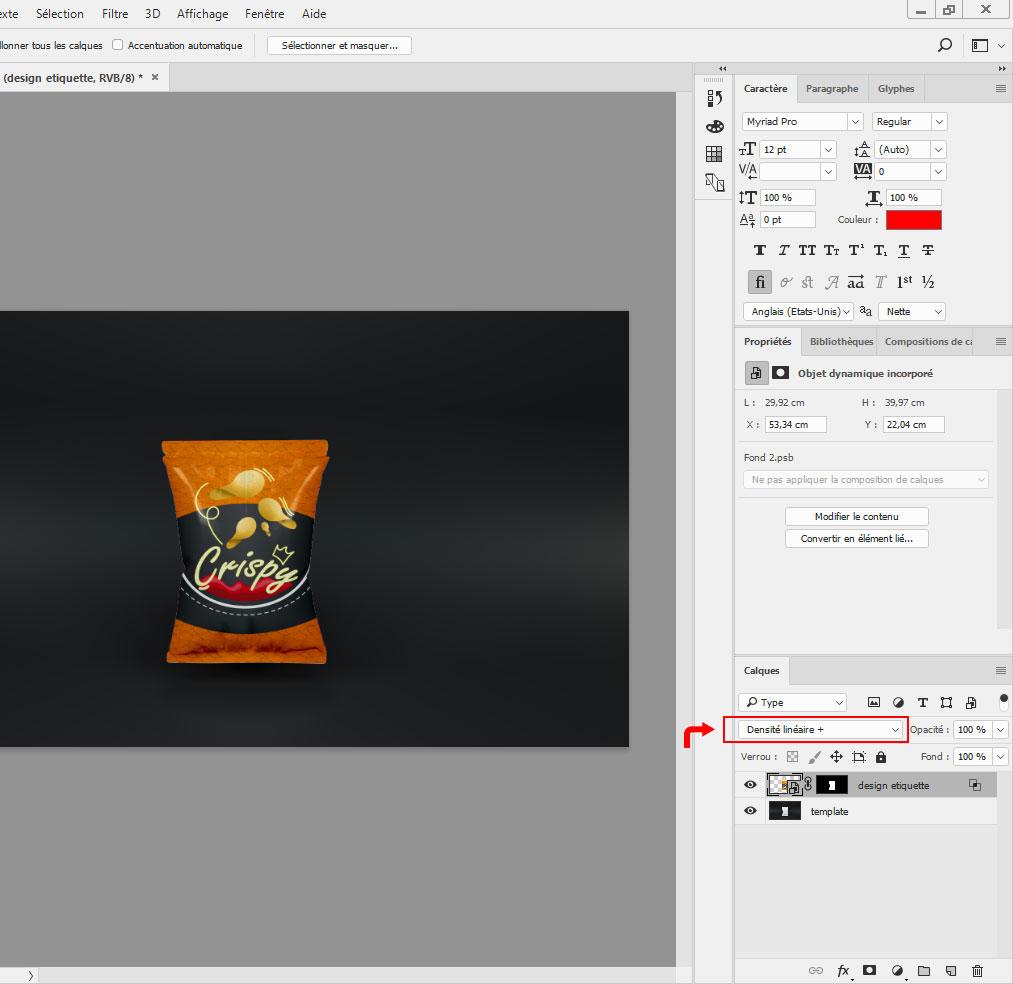The height and width of the screenshot is (984, 1013).
Task: Toggle standard ligatures fi button
Action: tap(760, 282)
